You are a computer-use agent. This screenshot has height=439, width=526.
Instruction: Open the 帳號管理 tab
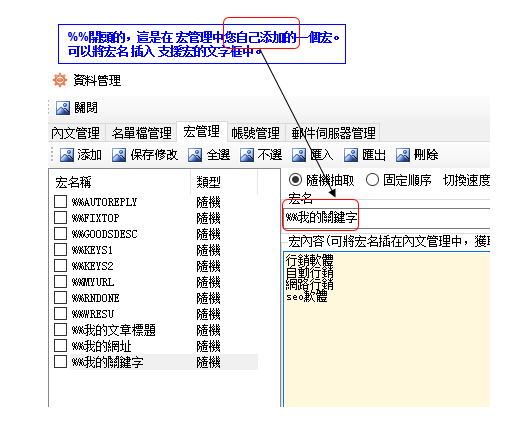tap(256, 133)
